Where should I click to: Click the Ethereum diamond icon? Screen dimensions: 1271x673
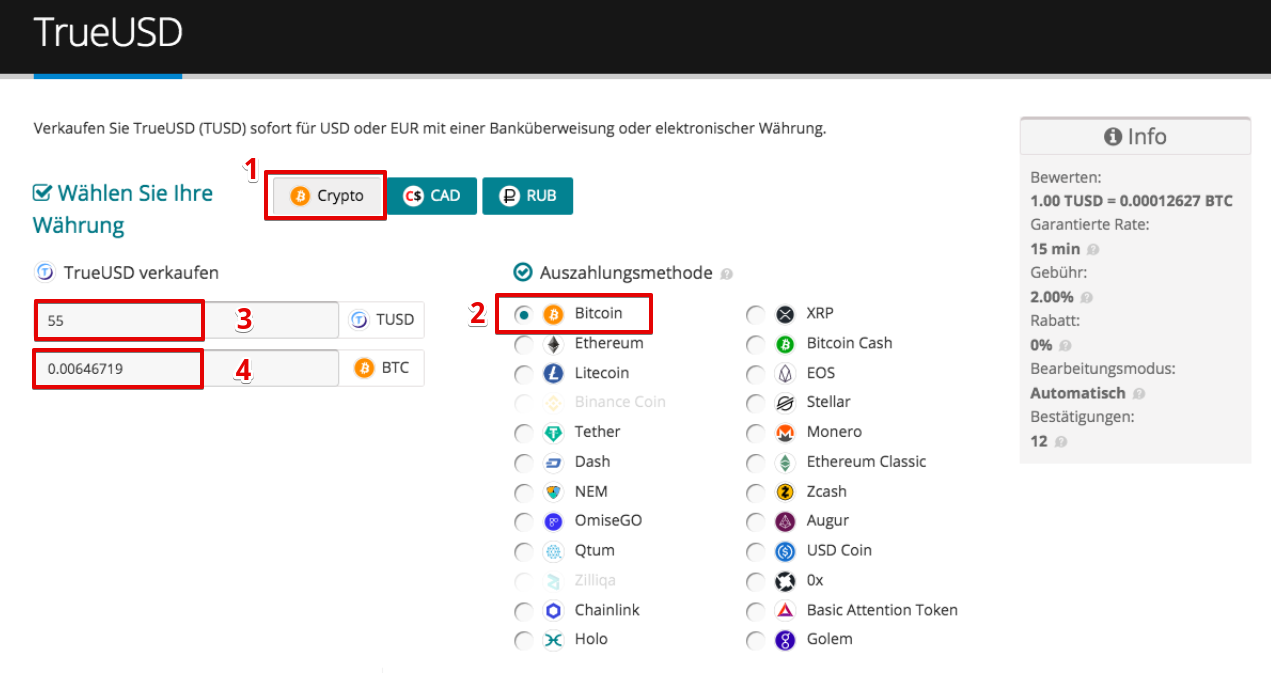click(553, 344)
